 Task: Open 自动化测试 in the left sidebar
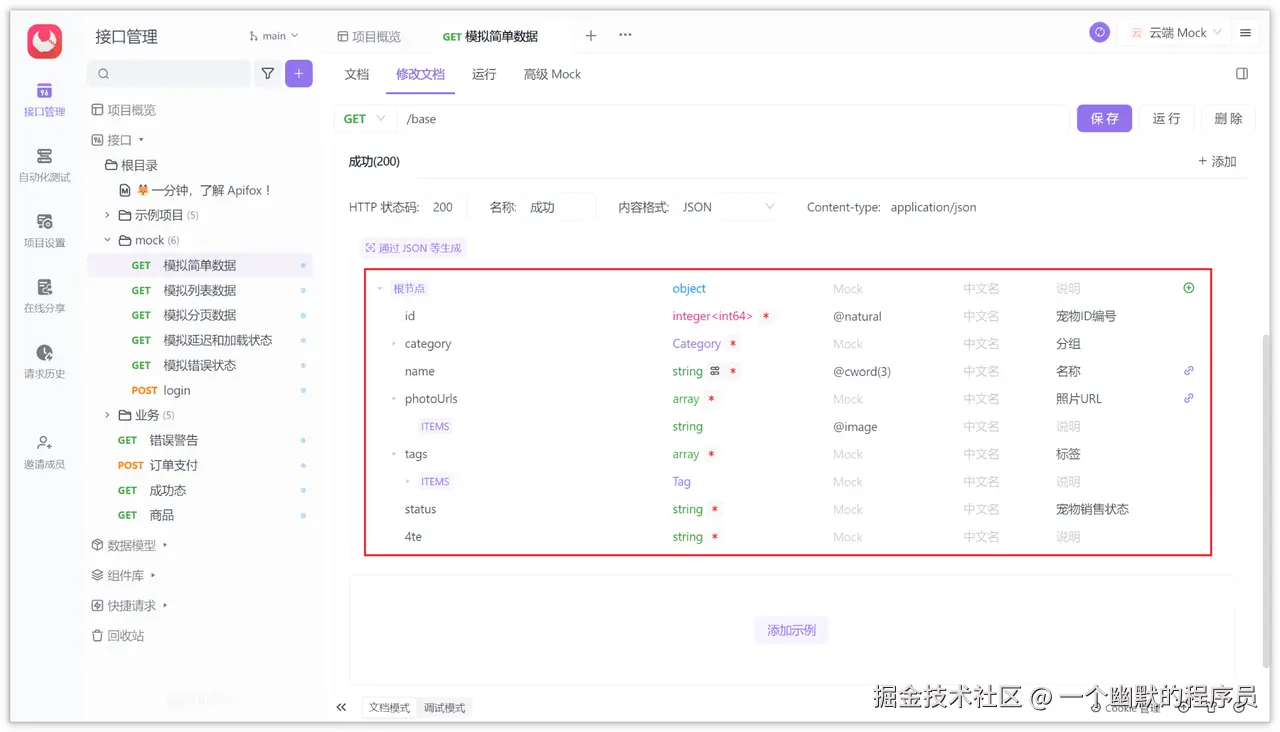coord(45,165)
